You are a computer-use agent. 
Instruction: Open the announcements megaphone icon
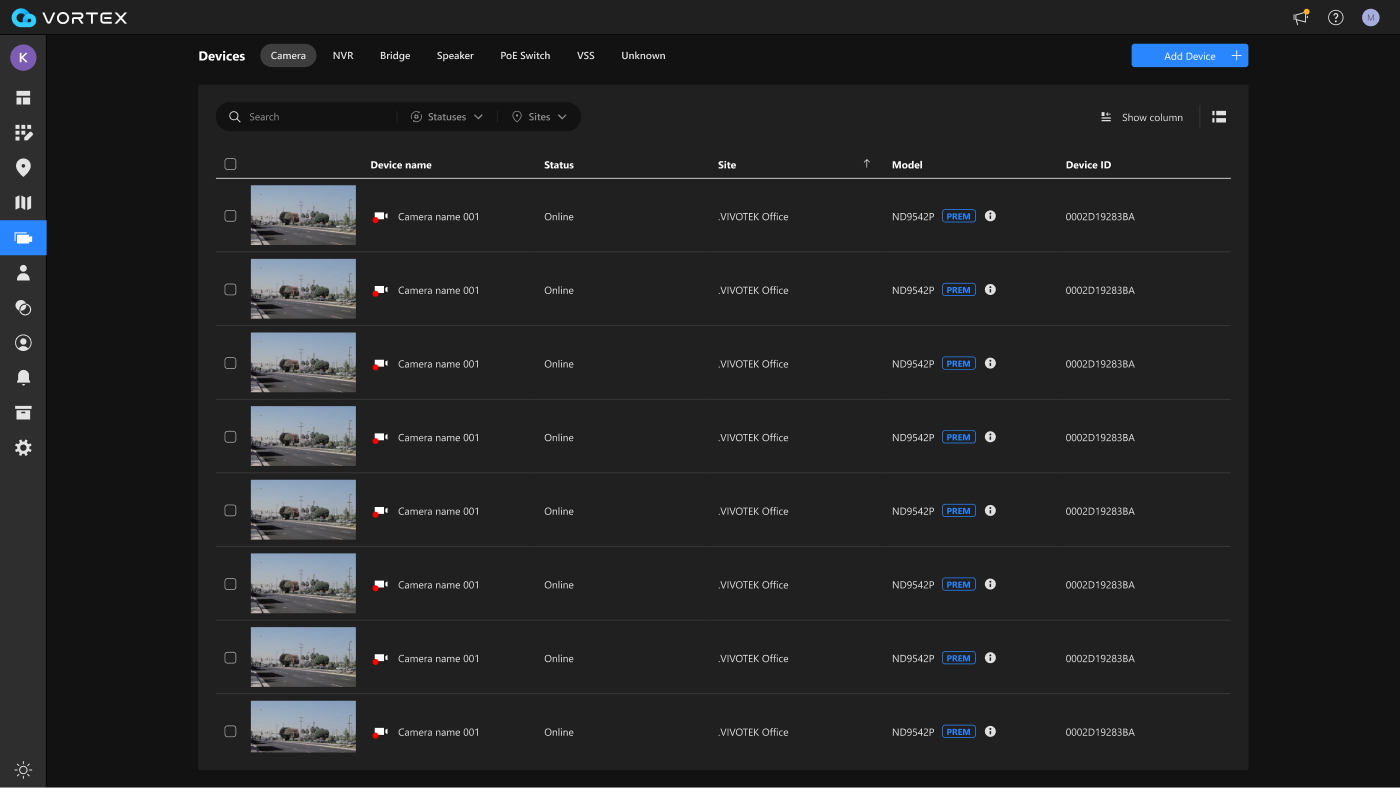(1300, 17)
